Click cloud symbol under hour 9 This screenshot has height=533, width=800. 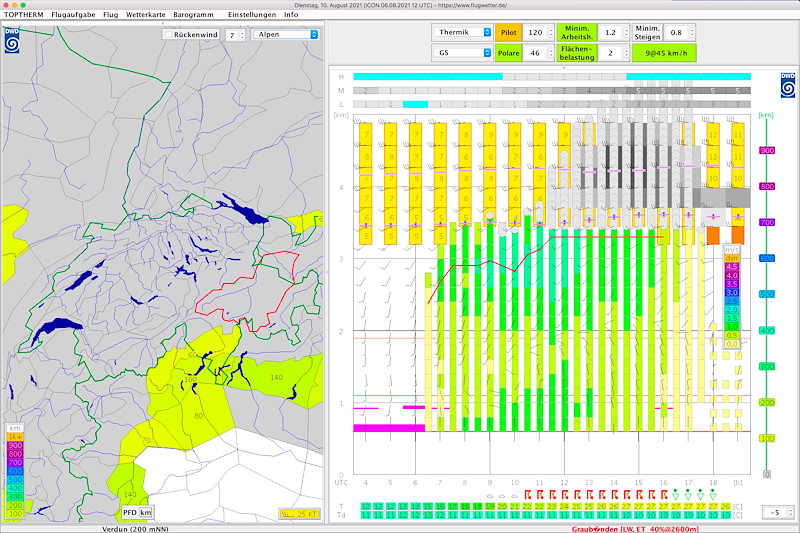[x=489, y=496]
